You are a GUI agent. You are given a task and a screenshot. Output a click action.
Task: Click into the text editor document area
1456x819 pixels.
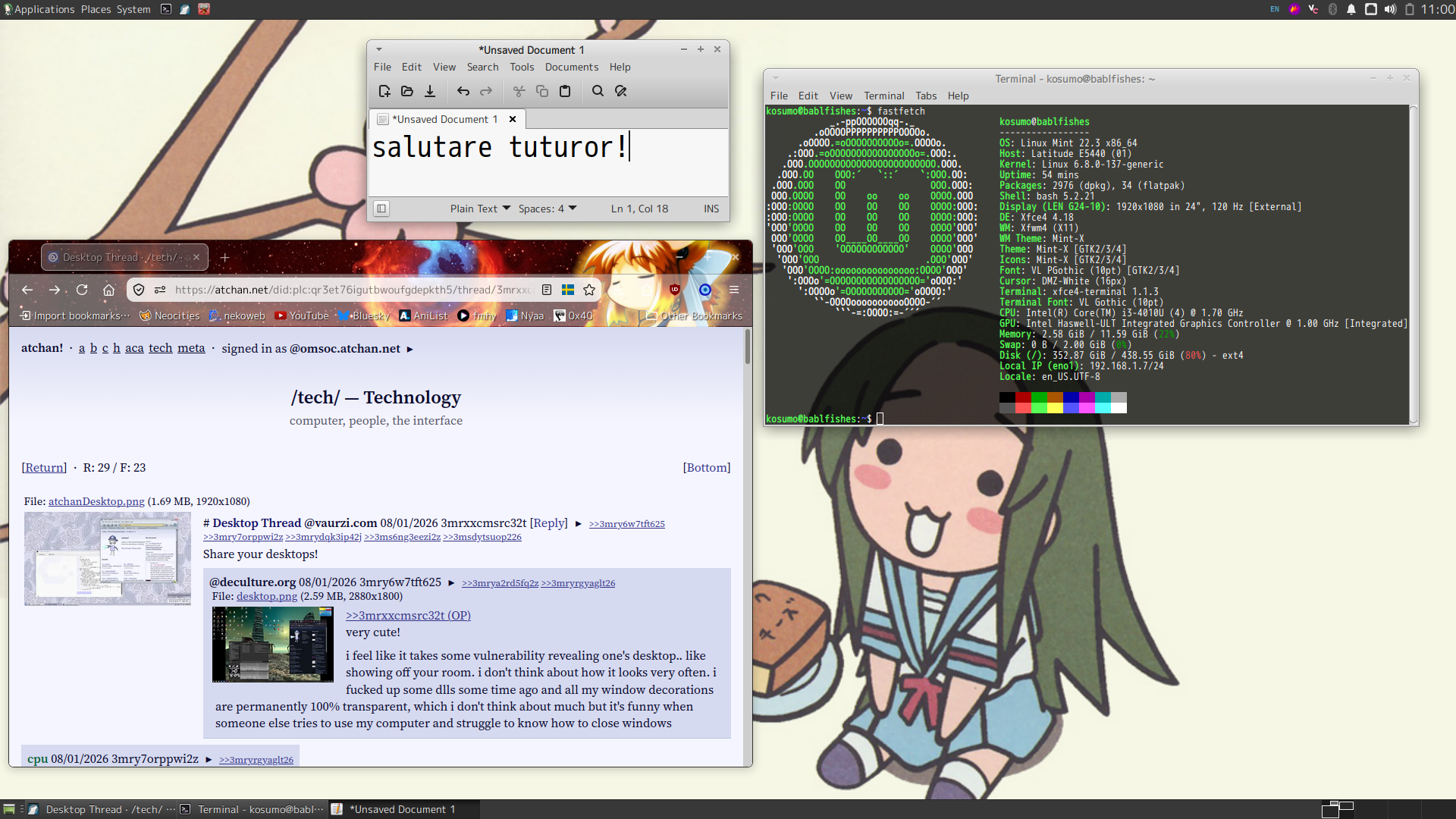[548, 162]
